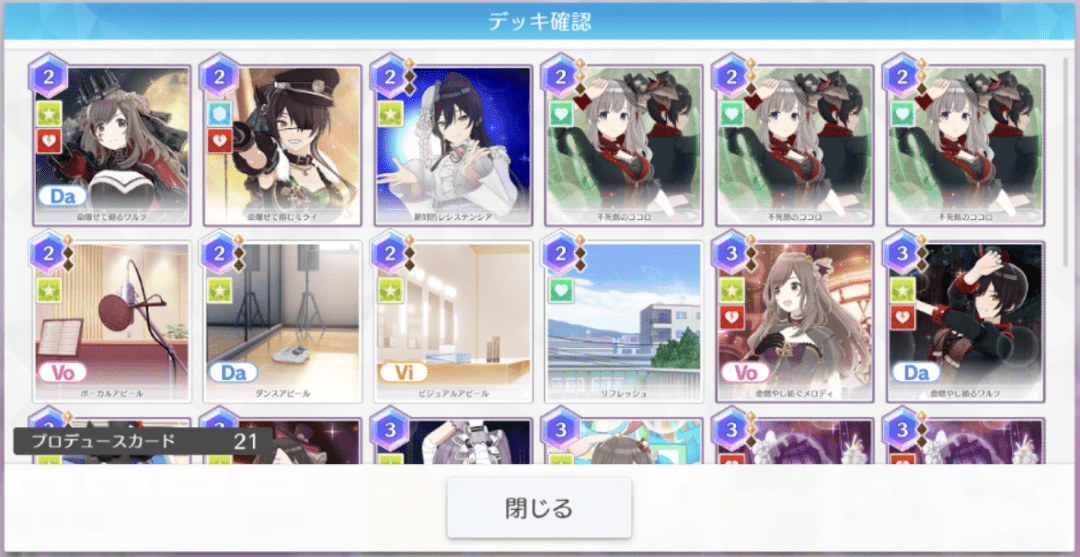
Task: Open the level 3 Da ワルツ card in second row
Action: point(966,321)
